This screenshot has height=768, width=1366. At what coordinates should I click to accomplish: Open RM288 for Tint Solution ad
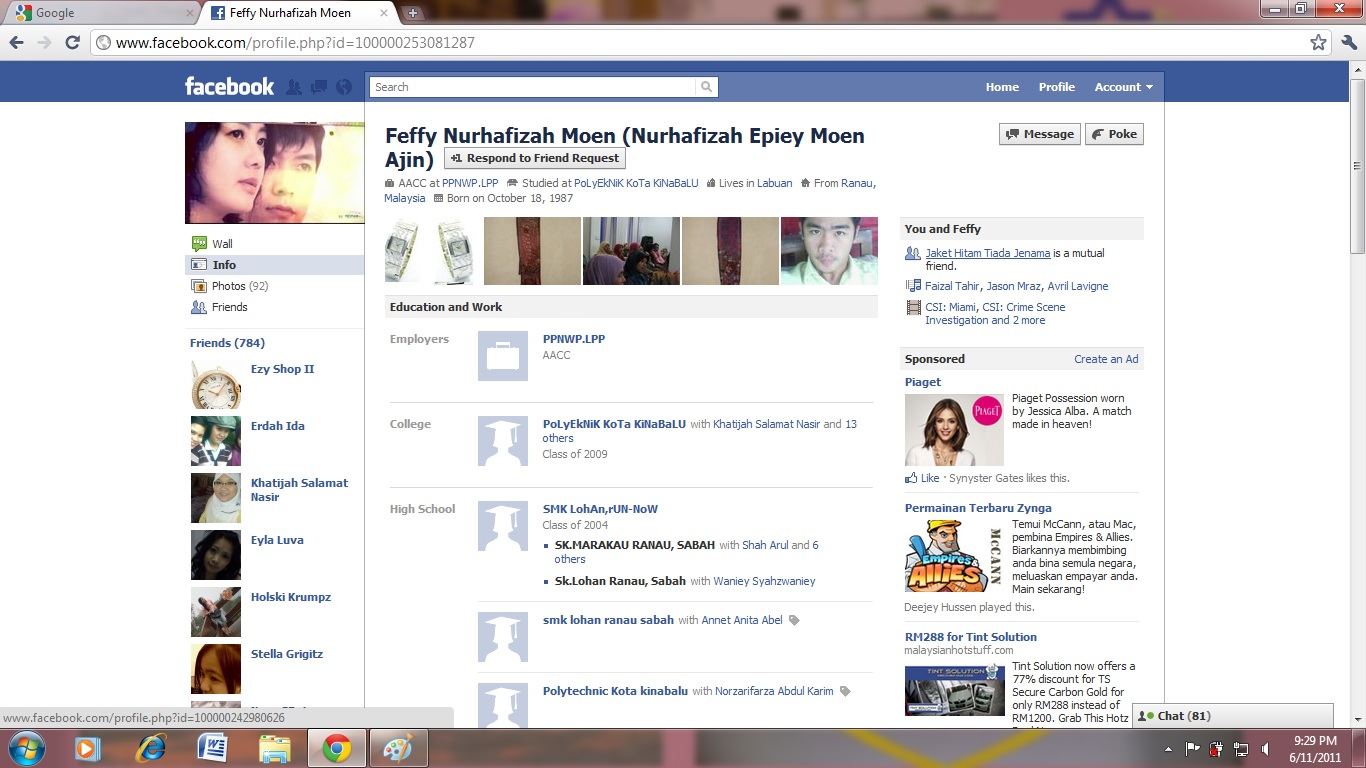[x=971, y=637]
